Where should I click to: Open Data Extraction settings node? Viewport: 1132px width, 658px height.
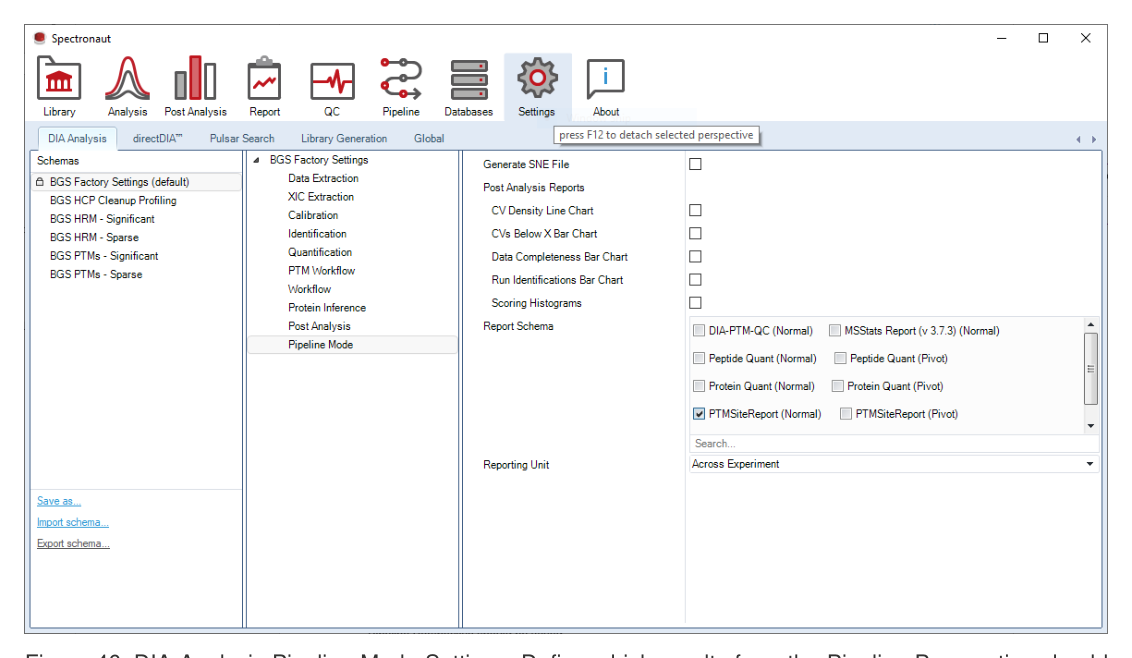tap(323, 178)
